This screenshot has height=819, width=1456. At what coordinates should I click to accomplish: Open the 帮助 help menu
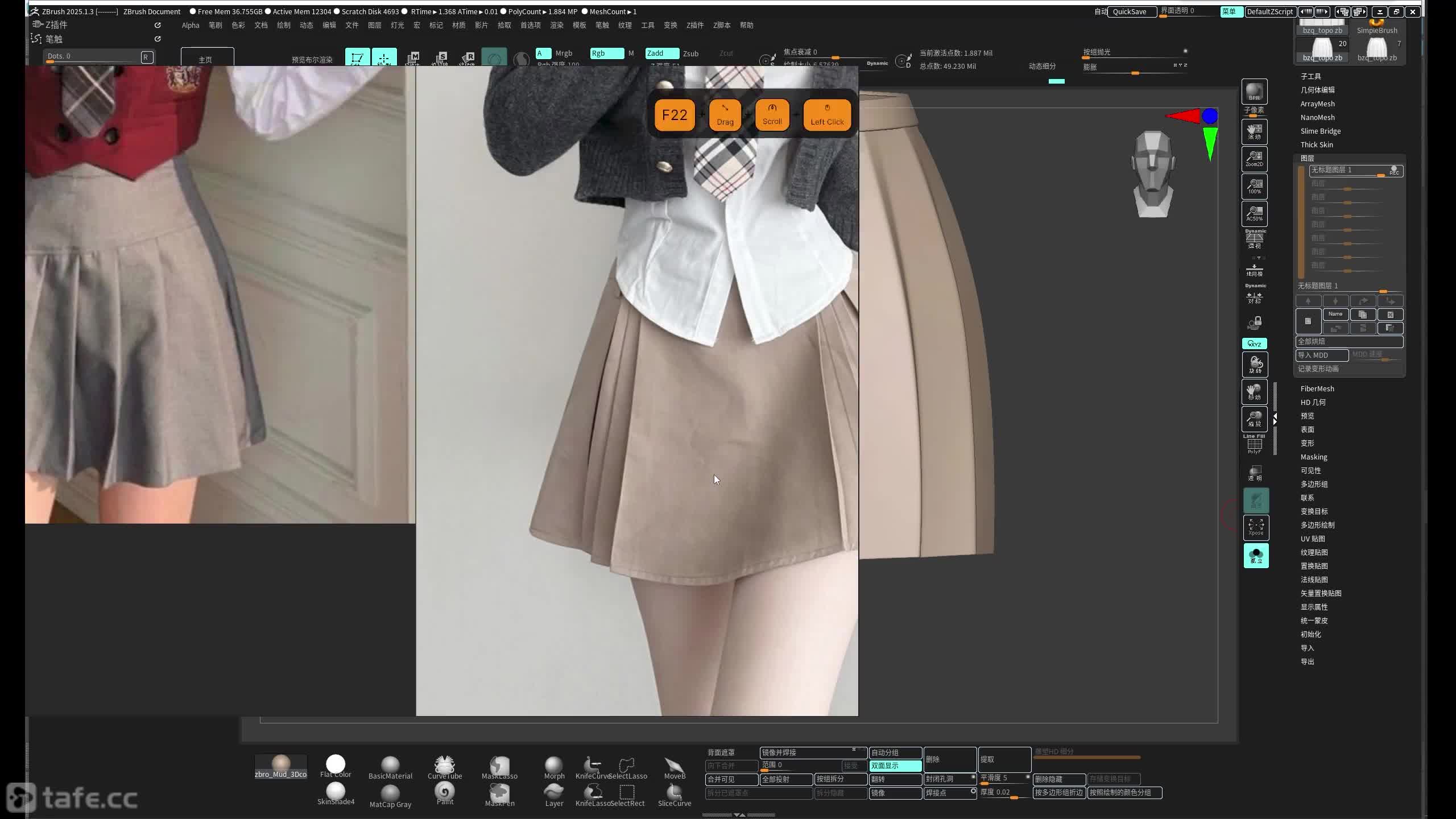(746, 25)
